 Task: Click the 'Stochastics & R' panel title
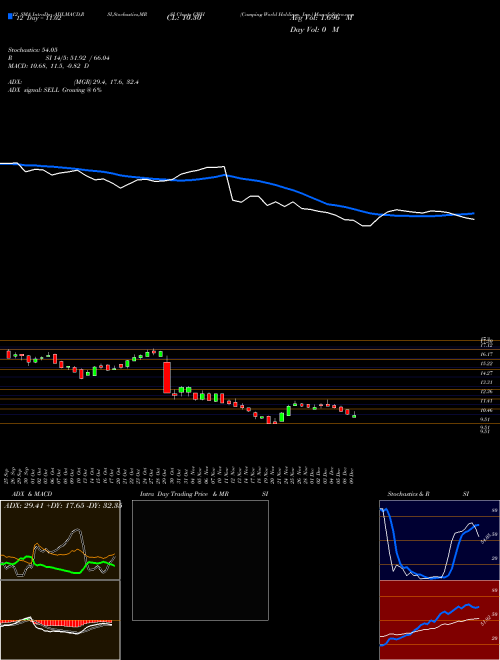(408, 494)
